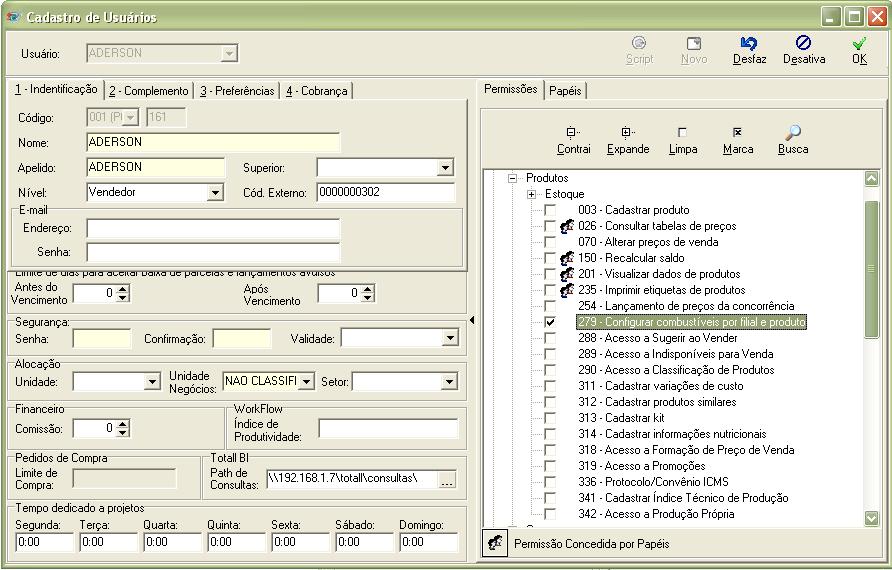The image size is (892, 570).
Task: Click the Confirmação password field
Action: click(242, 338)
